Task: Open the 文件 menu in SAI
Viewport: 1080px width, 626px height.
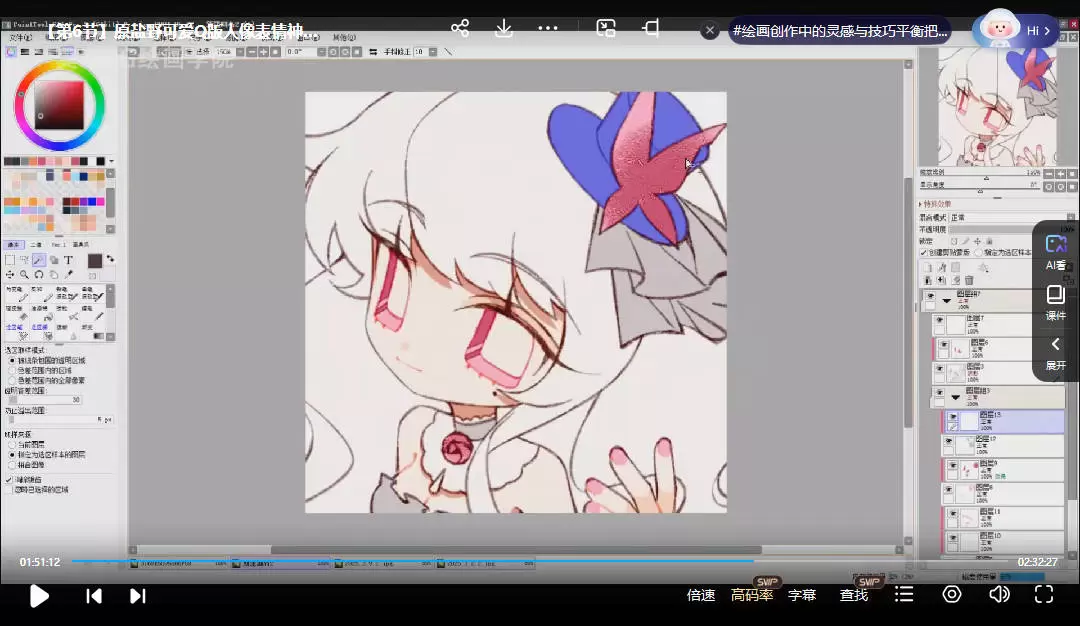Action: [x=20, y=37]
